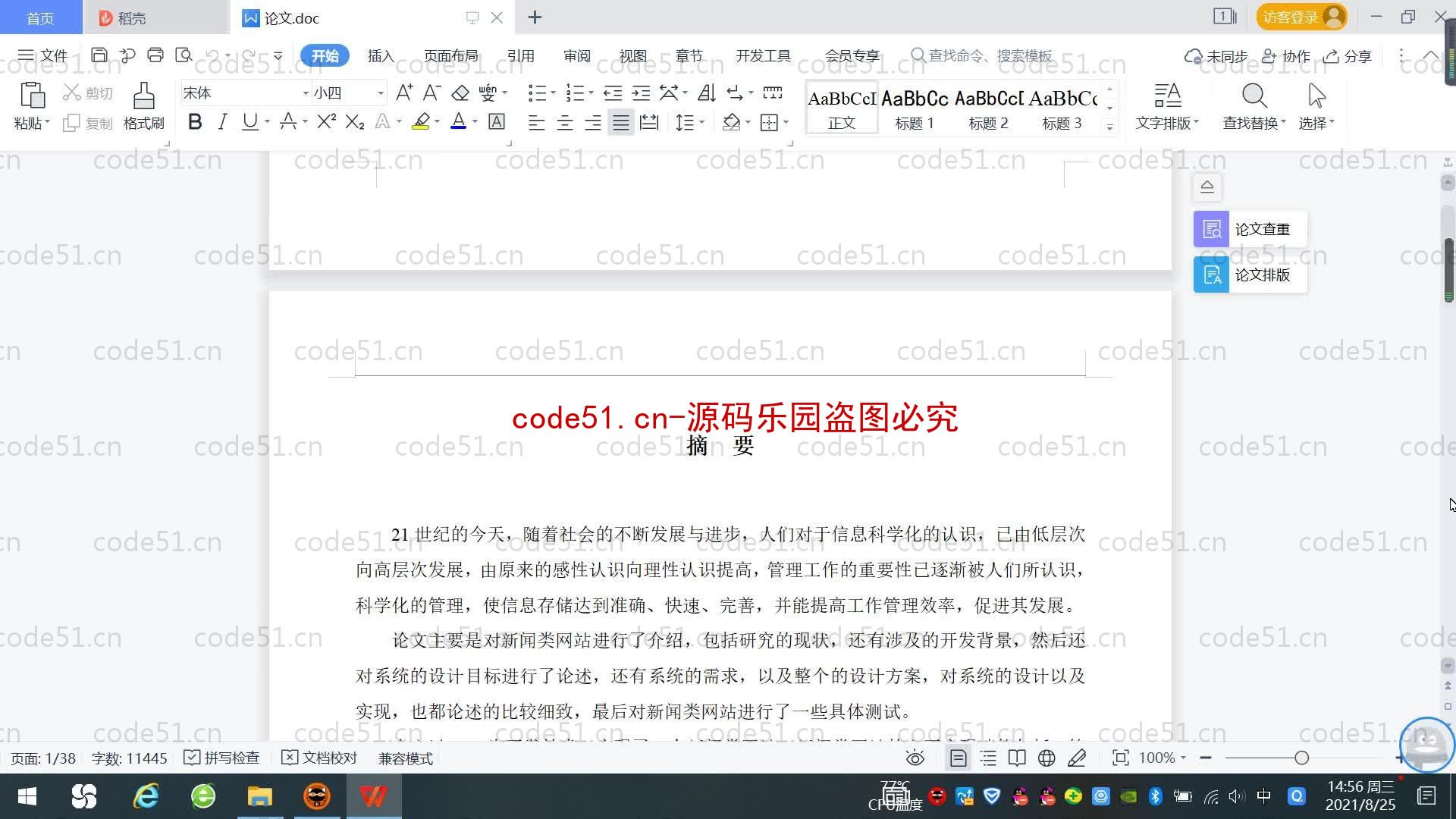Switch to eye protection mode icon

tap(915, 758)
